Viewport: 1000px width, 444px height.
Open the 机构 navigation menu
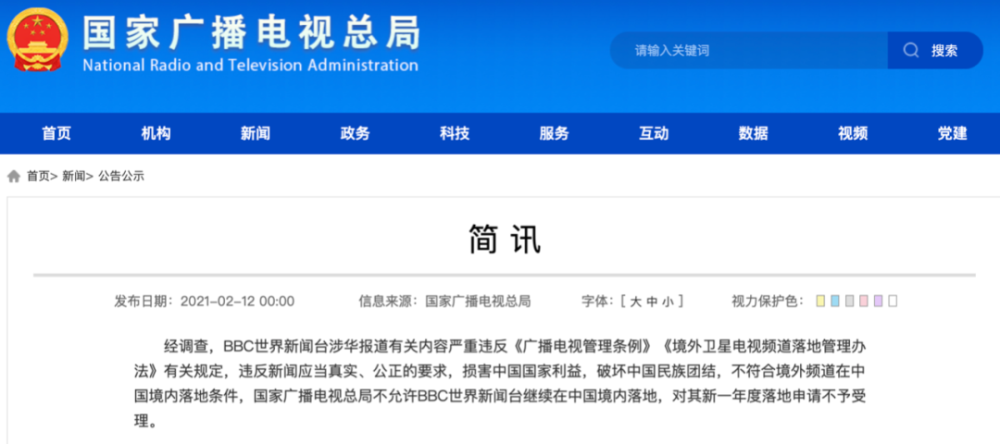[156, 133]
